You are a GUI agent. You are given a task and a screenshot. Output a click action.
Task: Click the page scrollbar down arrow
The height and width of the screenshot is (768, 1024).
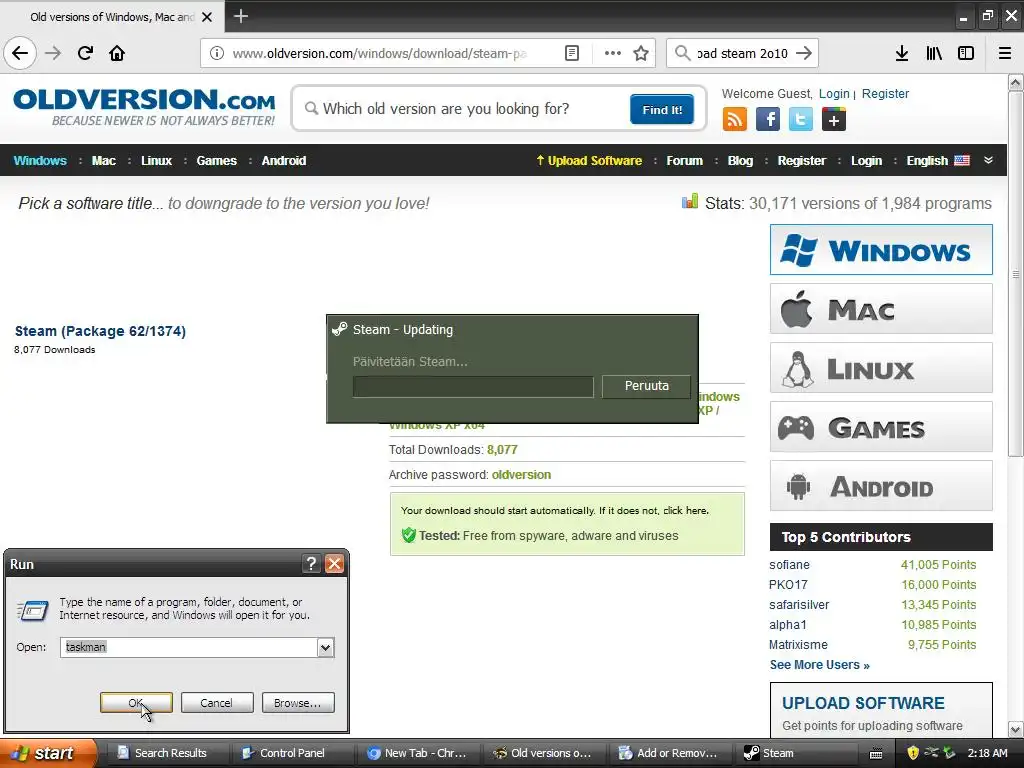[1016, 729]
